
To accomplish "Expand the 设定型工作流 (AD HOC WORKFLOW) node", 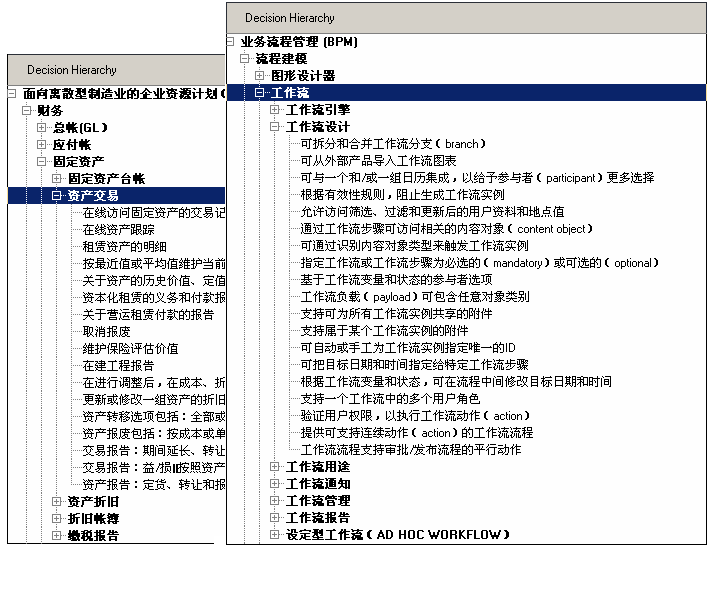I will 275,535.
